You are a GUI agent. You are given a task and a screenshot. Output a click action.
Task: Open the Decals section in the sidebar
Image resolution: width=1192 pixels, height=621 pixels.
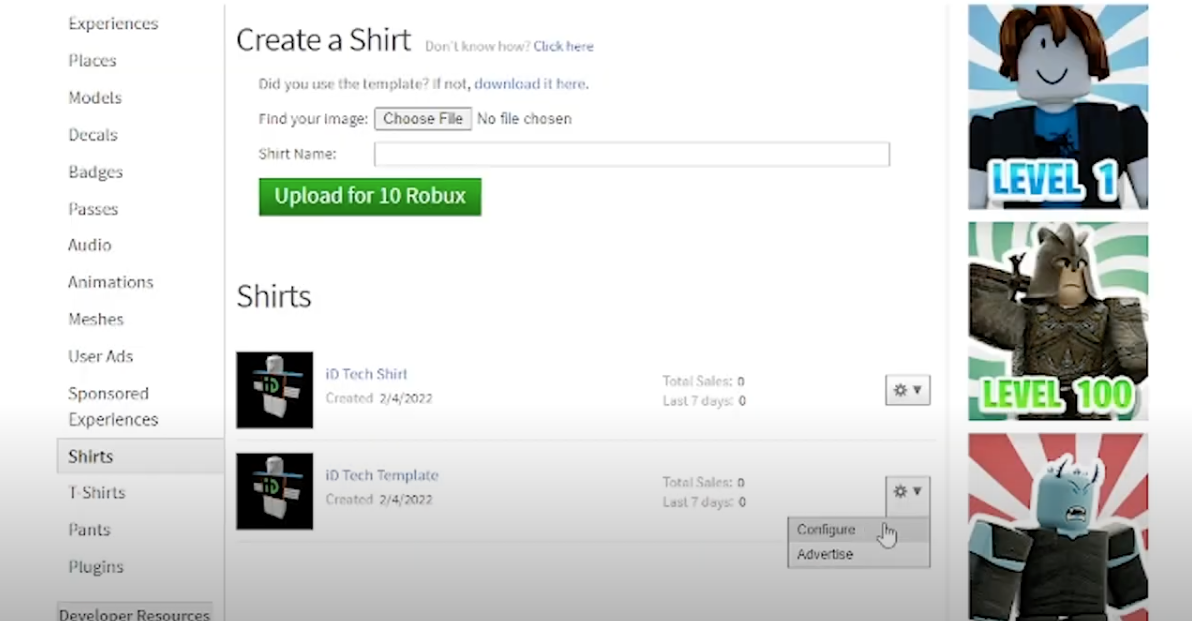click(x=92, y=134)
